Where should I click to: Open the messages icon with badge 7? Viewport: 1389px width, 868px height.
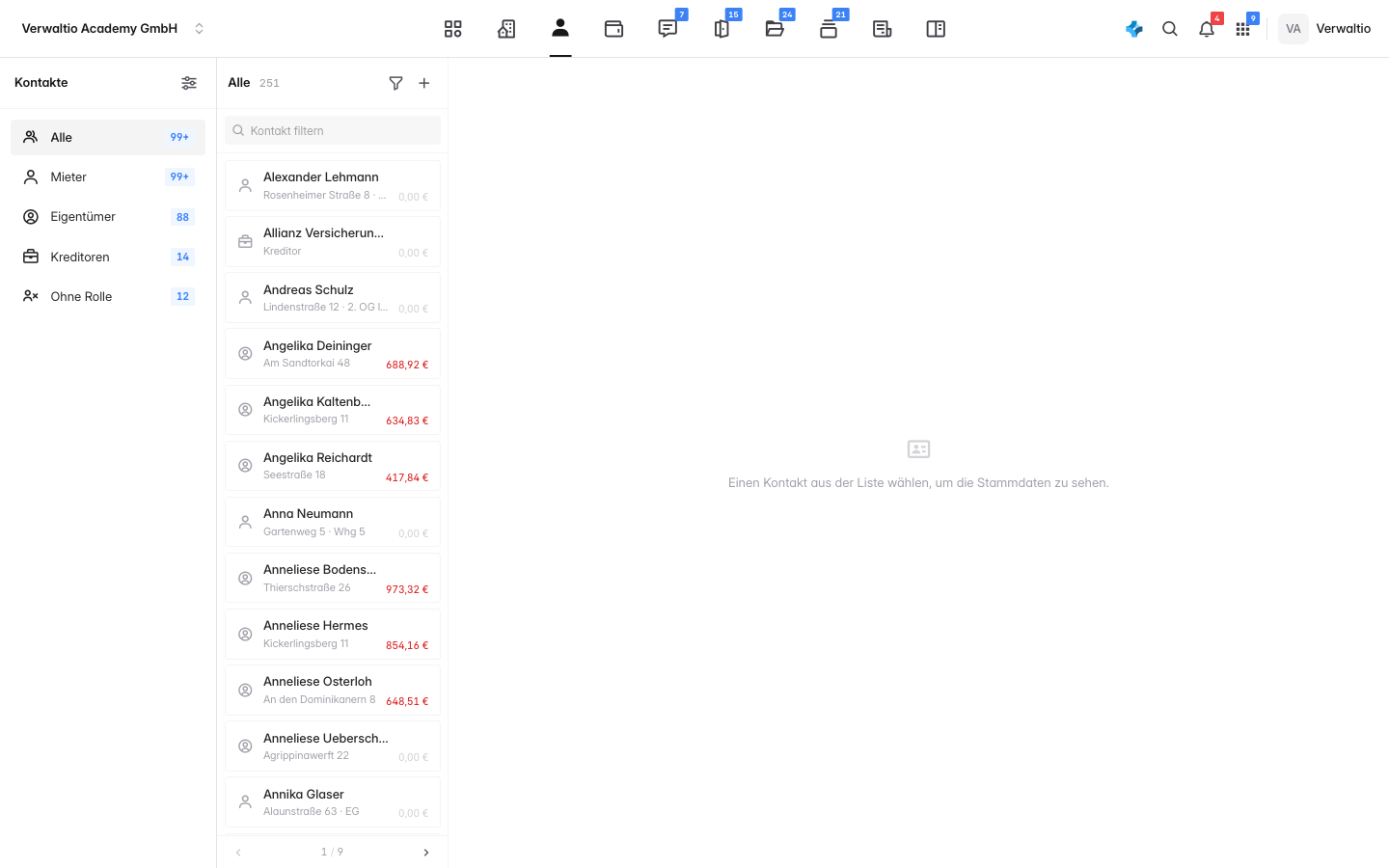click(667, 29)
